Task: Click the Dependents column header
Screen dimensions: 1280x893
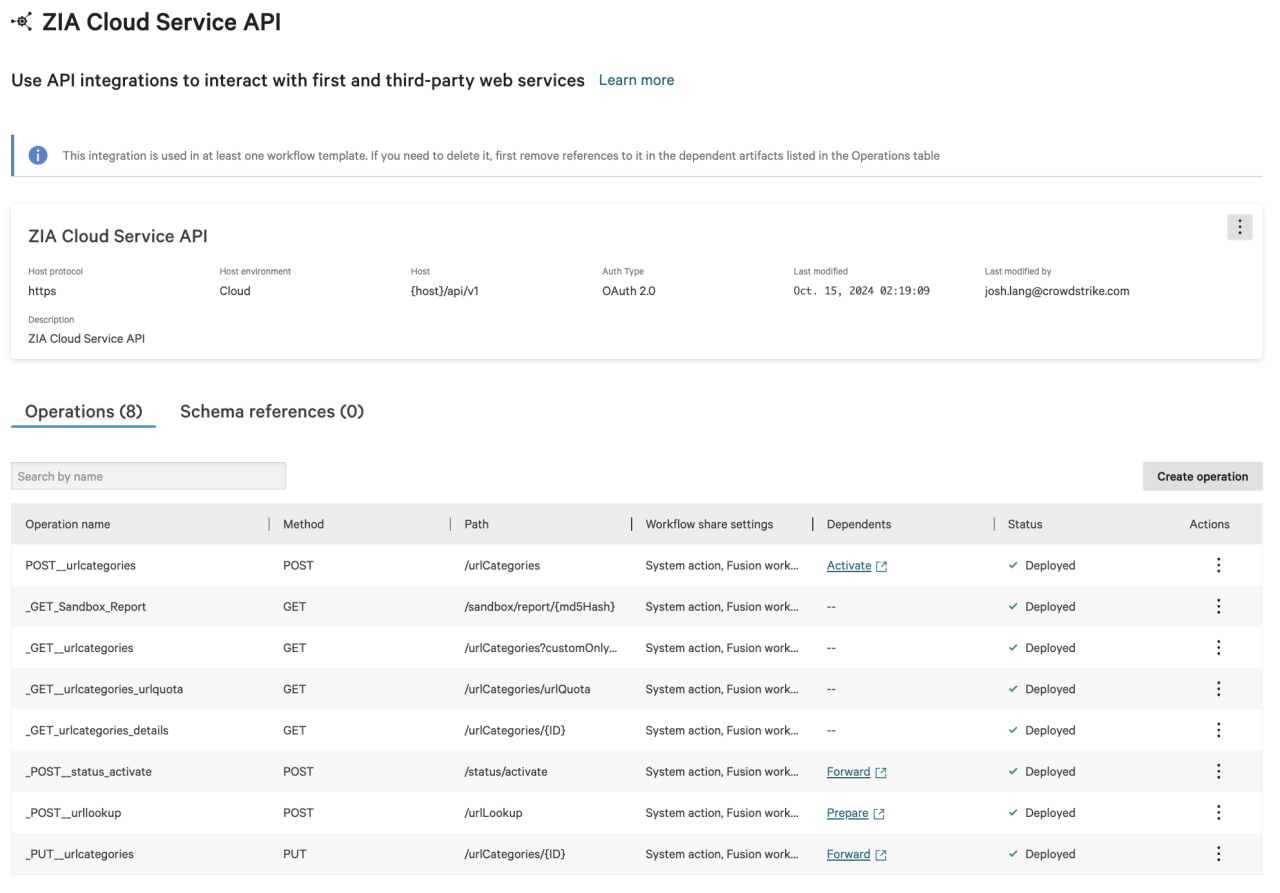Action: pos(859,524)
